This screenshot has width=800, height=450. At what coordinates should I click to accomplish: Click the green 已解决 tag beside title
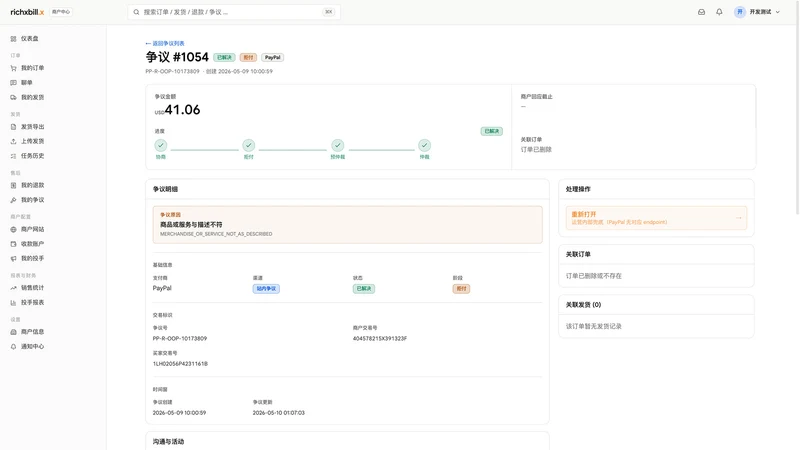[x=224, y=58]
